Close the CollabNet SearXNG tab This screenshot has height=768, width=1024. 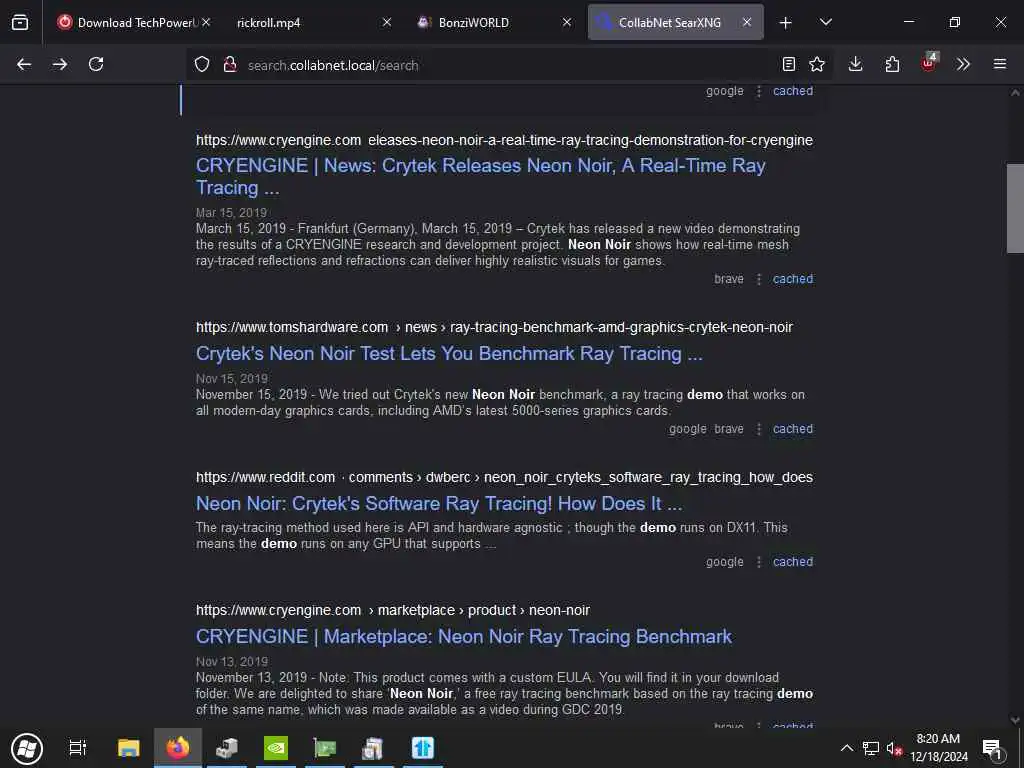tap(747, 22)
